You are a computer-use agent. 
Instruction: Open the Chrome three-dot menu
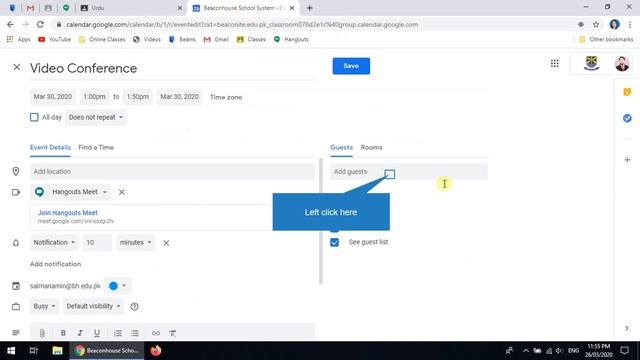point(630,24)
